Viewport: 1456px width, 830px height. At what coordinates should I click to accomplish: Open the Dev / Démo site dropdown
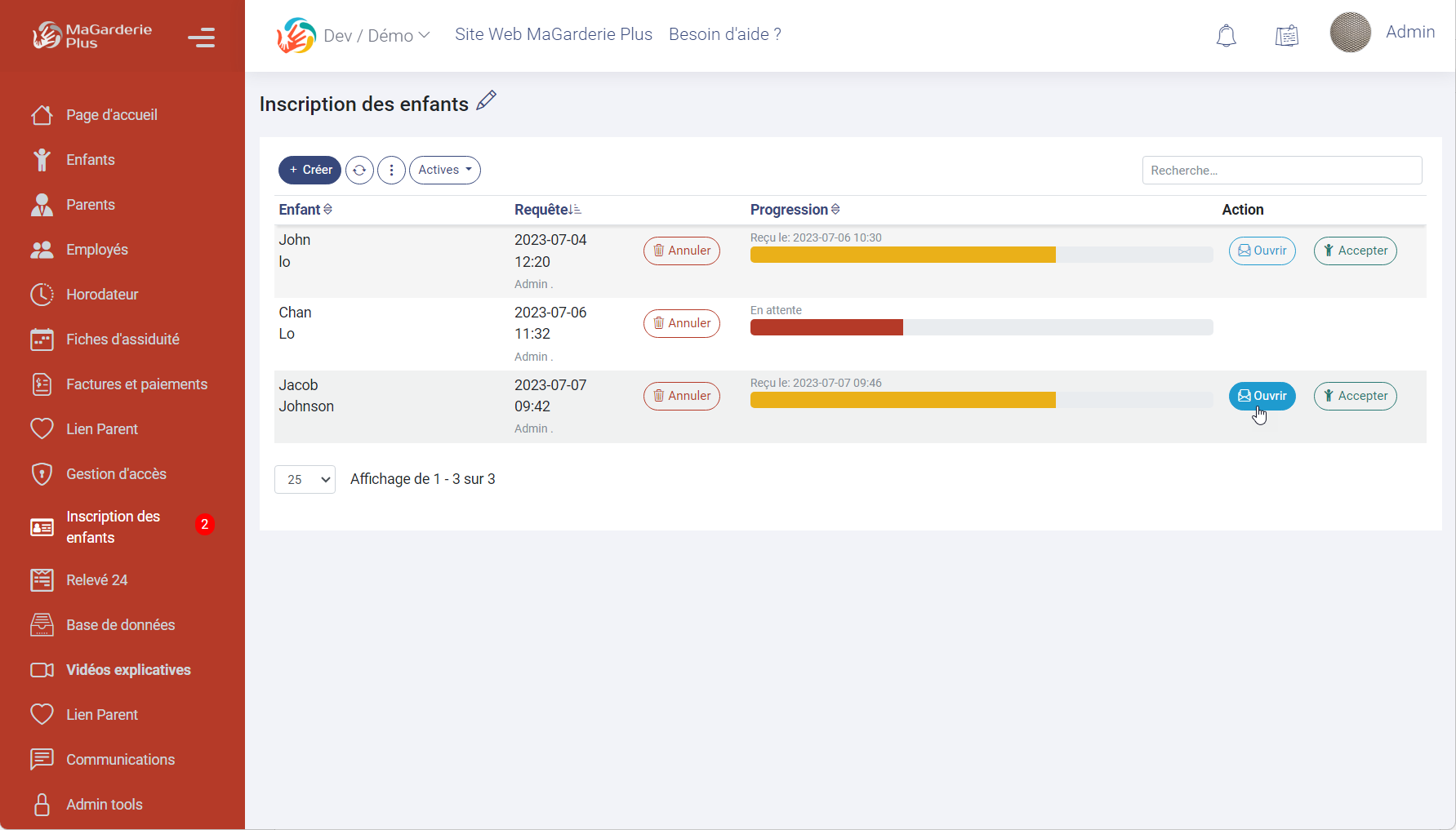coord(376,36)
